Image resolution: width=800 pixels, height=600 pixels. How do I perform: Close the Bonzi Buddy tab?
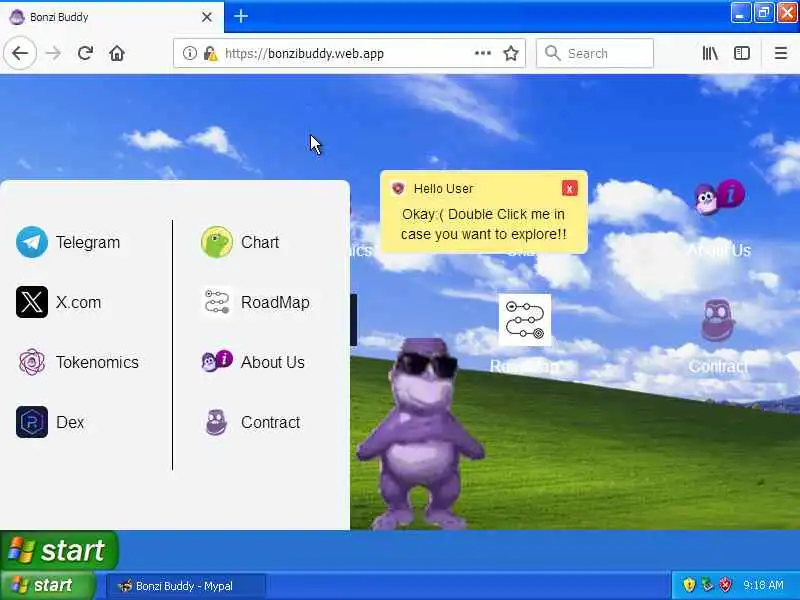click(x=207, y=17)
